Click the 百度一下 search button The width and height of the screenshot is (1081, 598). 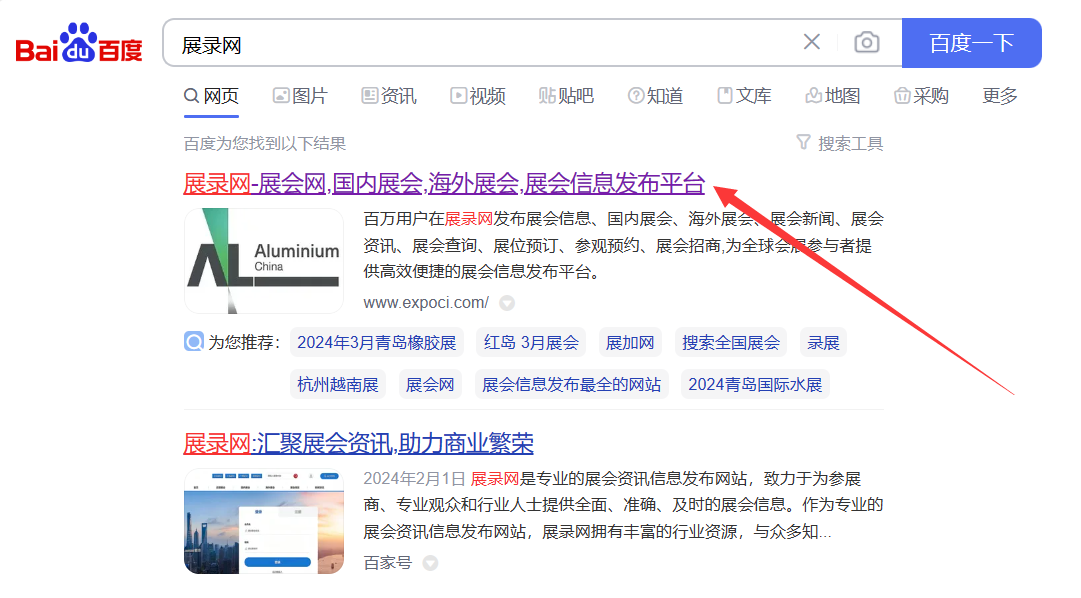point(971,43)
